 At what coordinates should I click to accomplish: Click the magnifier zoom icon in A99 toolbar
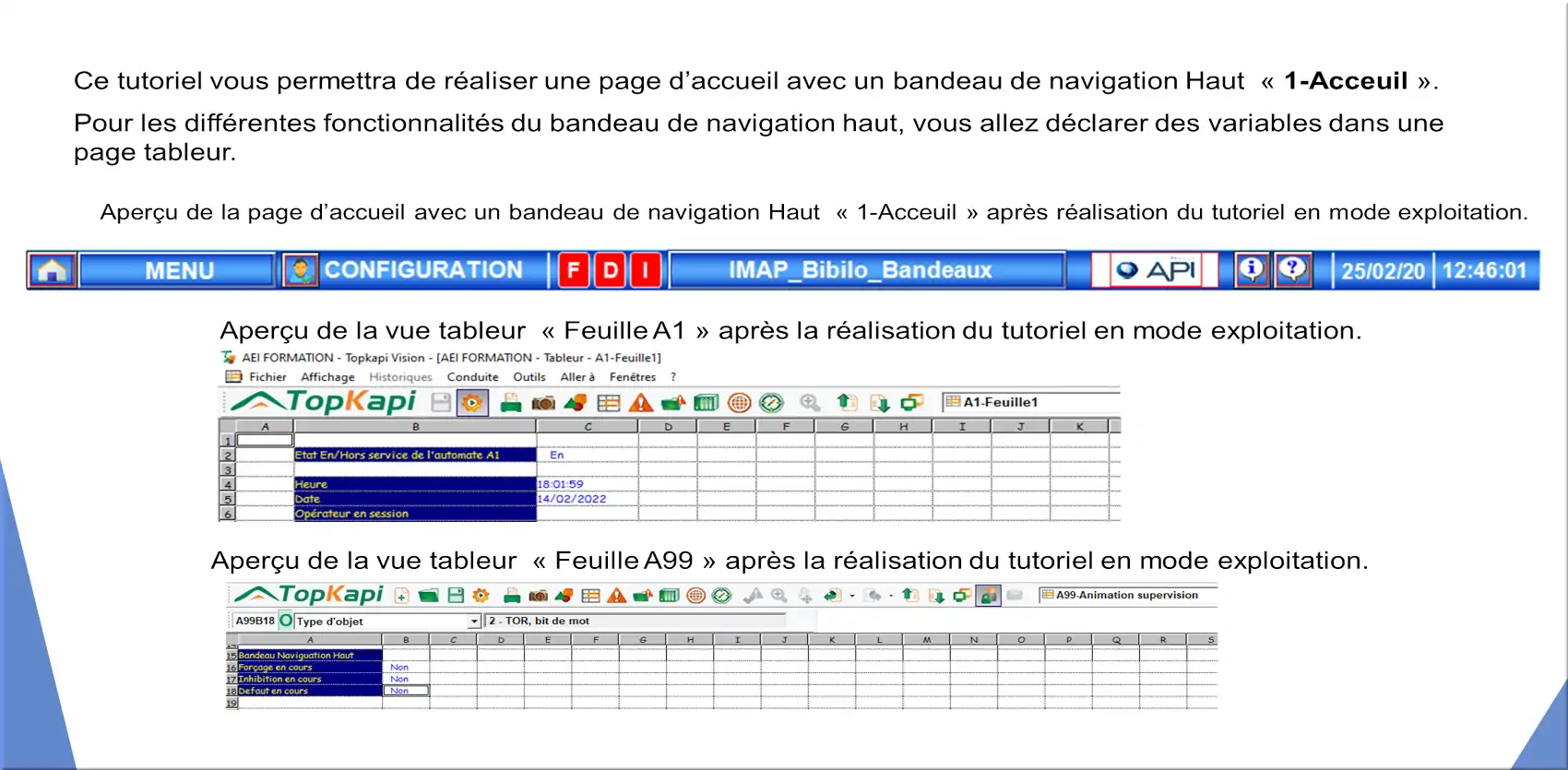[x=779, y=596]
